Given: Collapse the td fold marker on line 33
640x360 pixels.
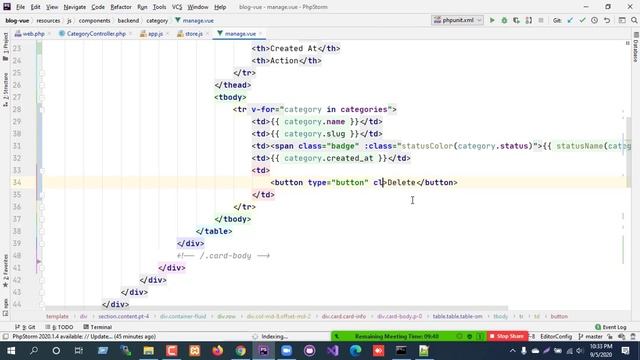Looking at the screenshot, I should tap(42, 170).
